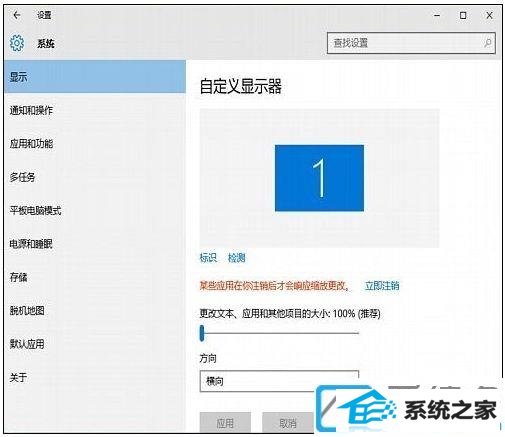The image size is (505, 437).
Task: Open 存储 settings
Action: click(95, 277)
